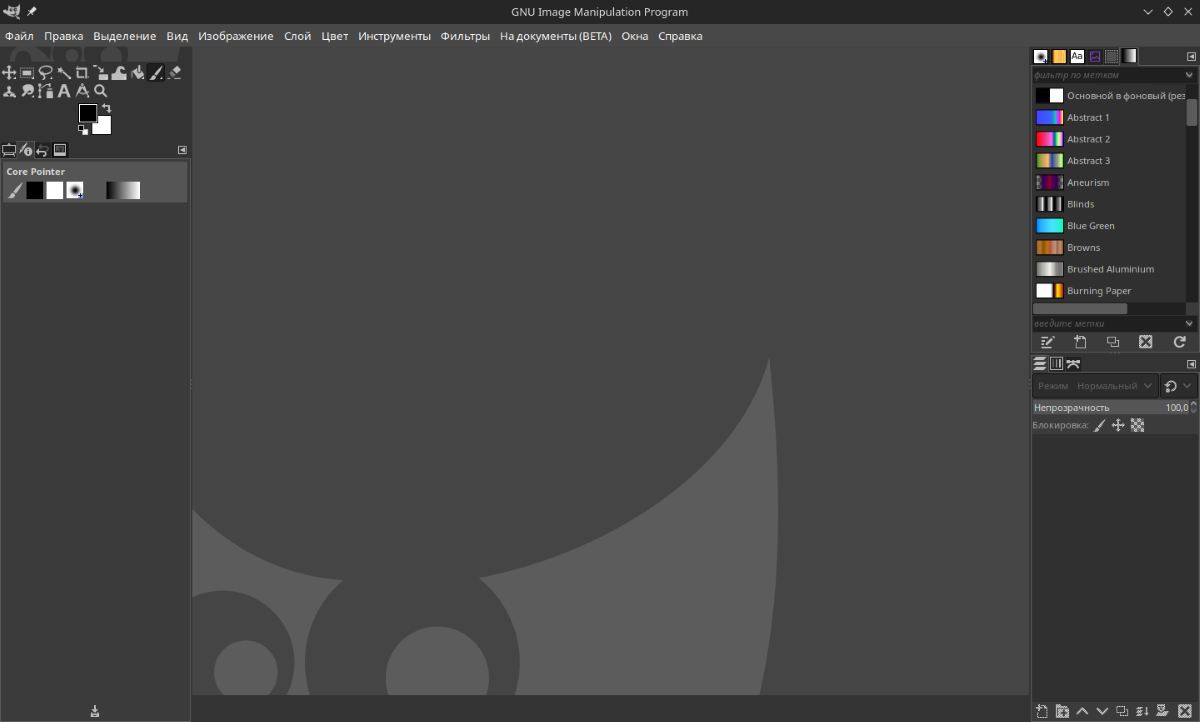Switch to the Device Status tab
The height and width of the screenshot is (722, 1200).
pos(26,150)
